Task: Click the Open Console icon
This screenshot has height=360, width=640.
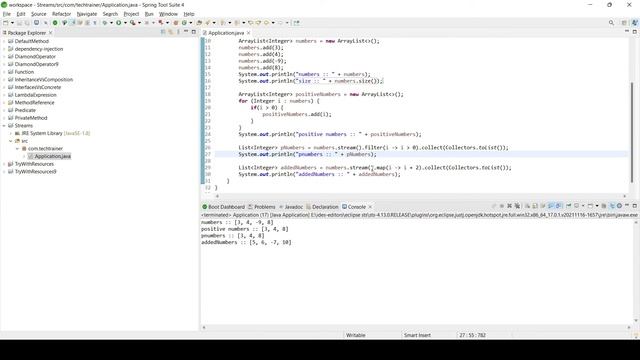Action: [590, 206]
